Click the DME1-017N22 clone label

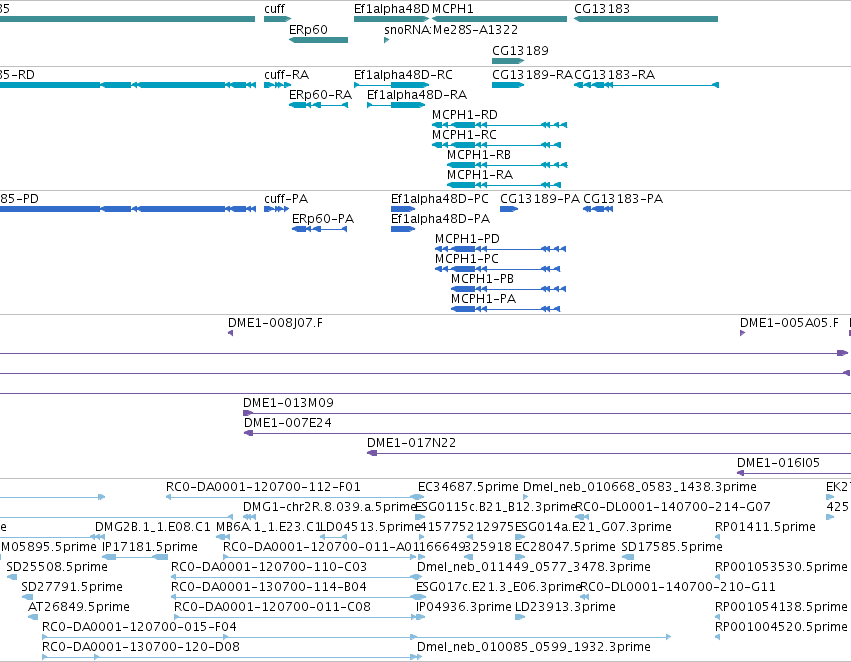point(411,443)
